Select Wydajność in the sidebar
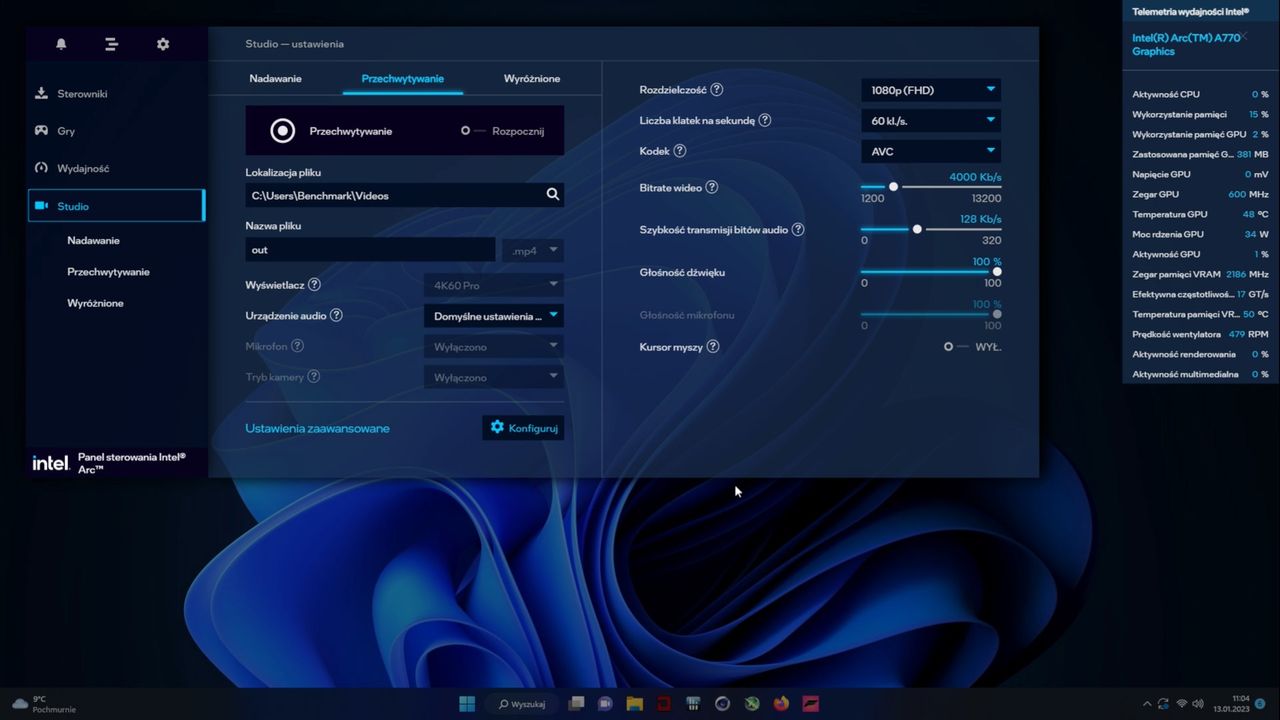This screenshot has width=1280, height=720. (x=116, y=169)
